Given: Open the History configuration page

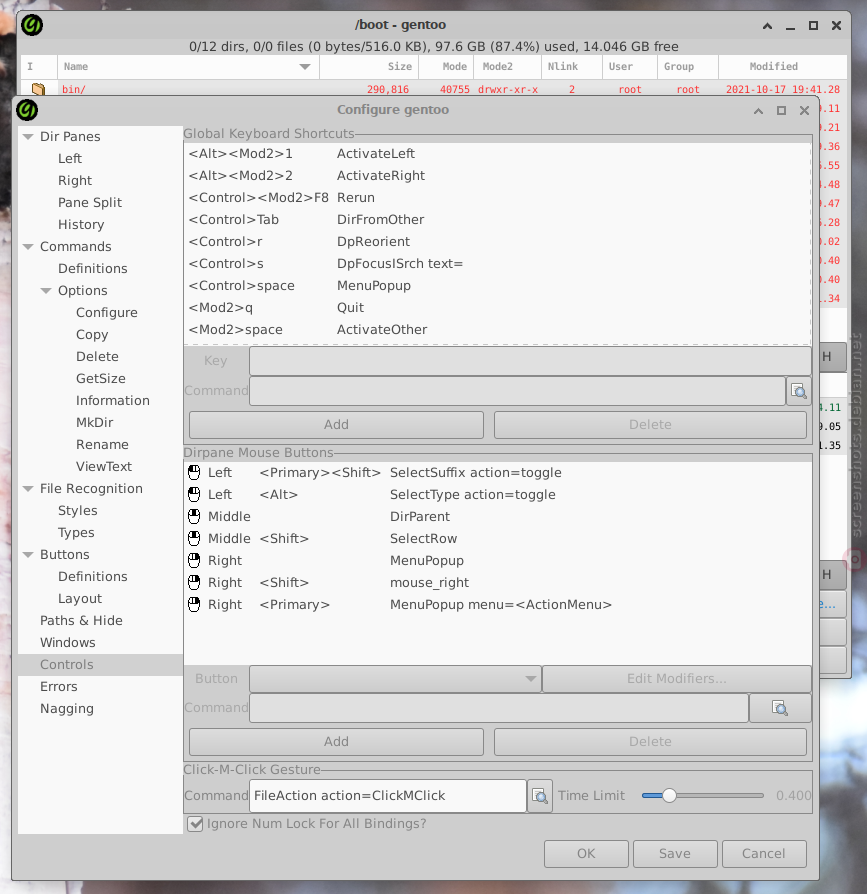Looking at the screenshot, I should [x=81, y=225].
